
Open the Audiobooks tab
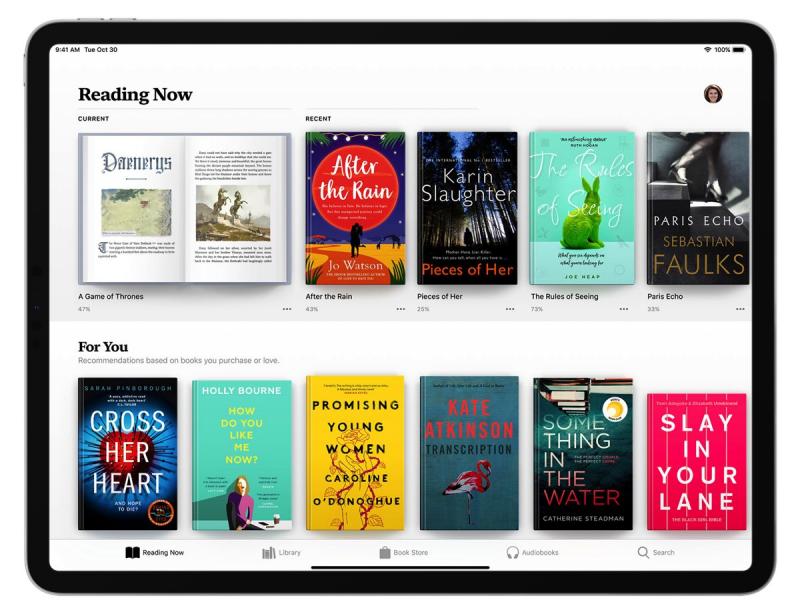(x=532, y=552)
